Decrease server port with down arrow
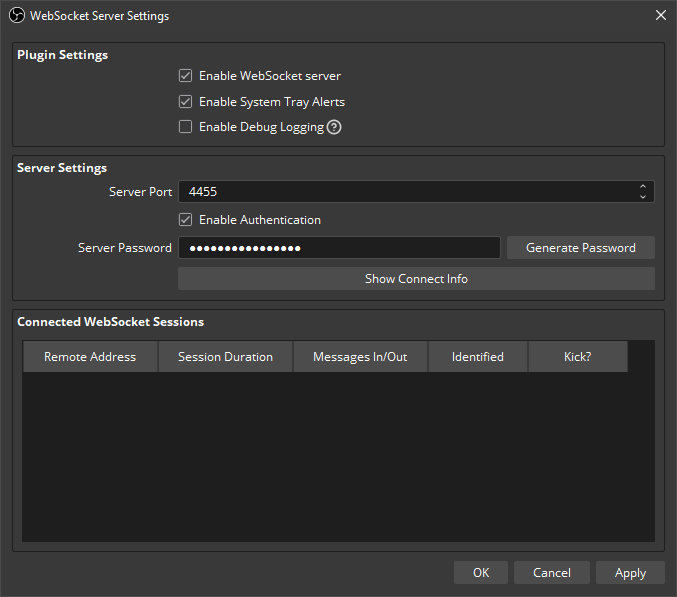Viewport: 677px width, 597px height. coord(642,197)
